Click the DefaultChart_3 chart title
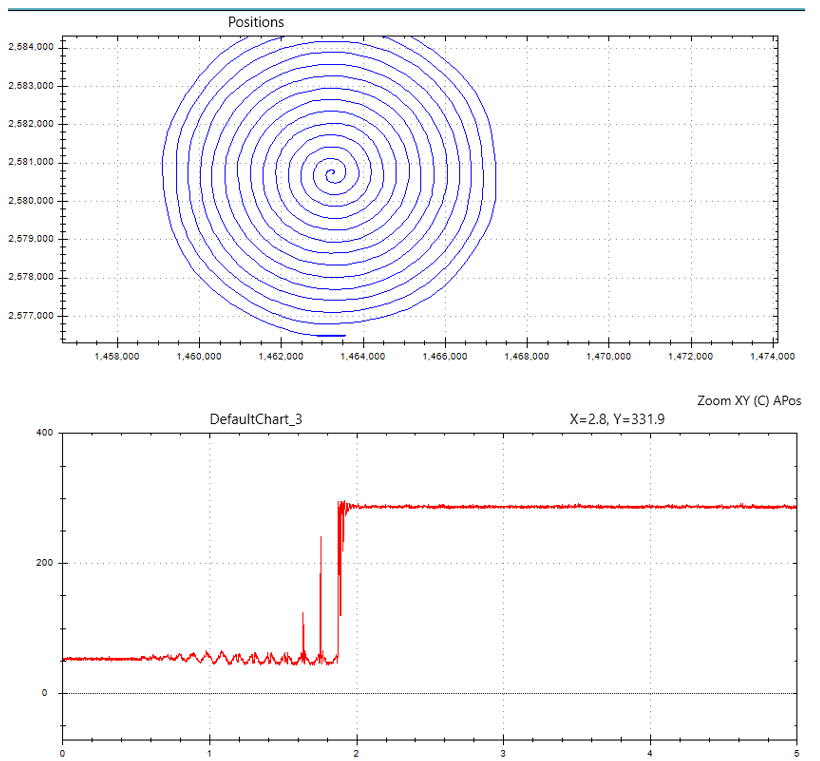 coord(255,420)
